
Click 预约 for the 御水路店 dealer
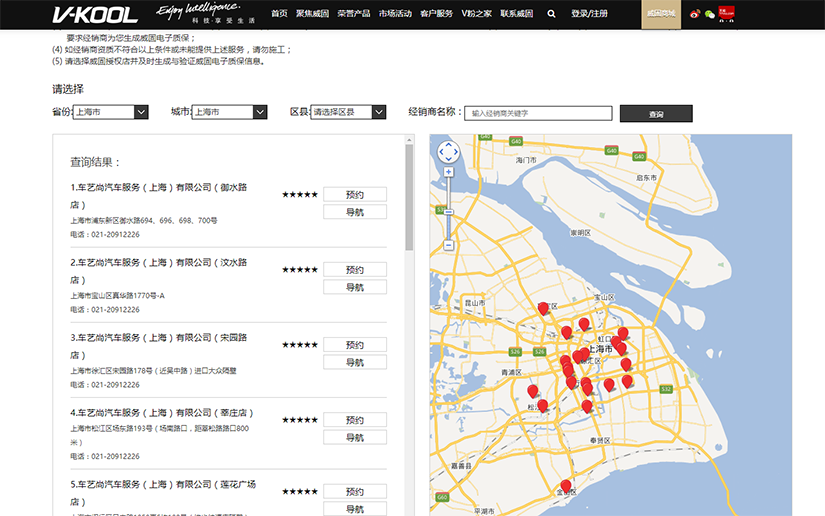[x=355, y=195]
